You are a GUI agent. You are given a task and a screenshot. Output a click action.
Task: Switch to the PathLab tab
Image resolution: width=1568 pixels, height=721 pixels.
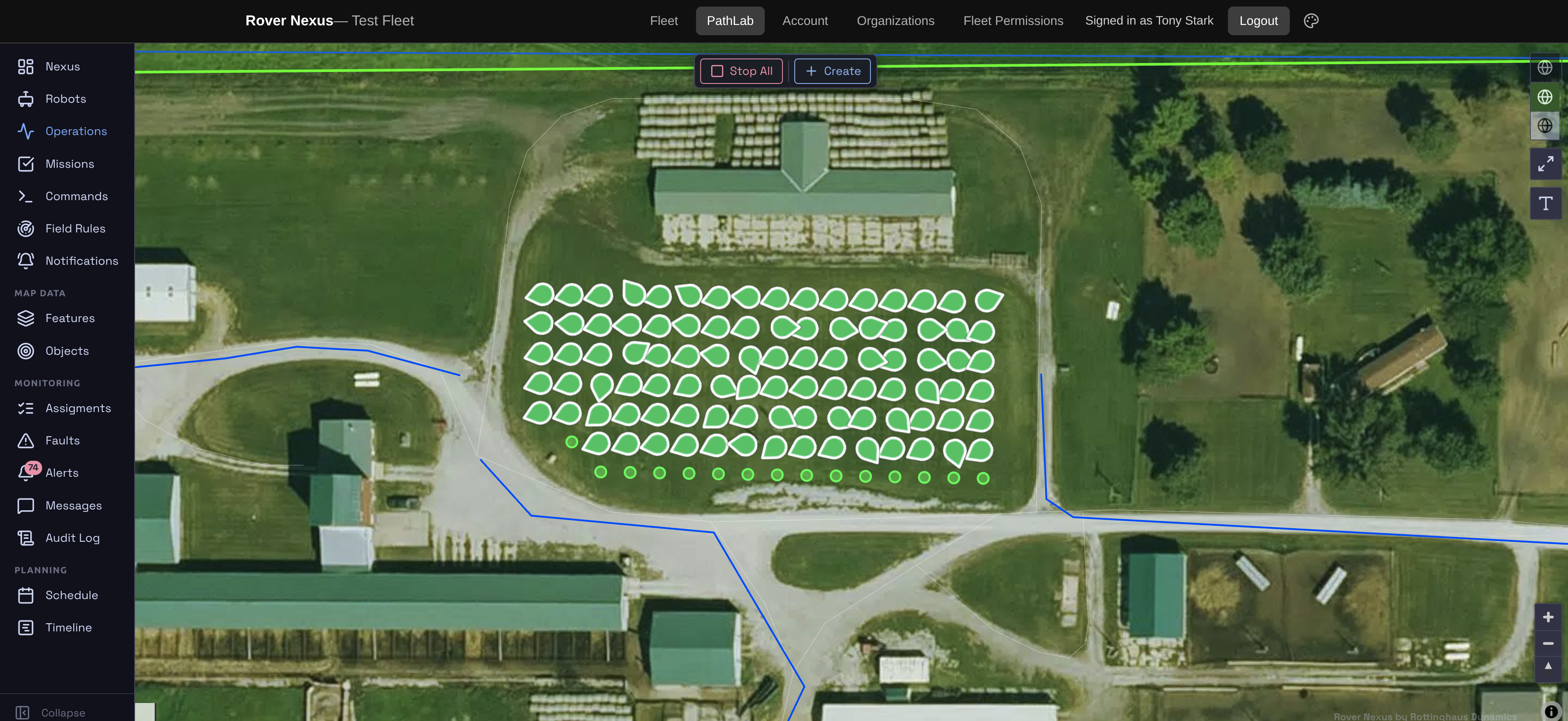(730, 21)
